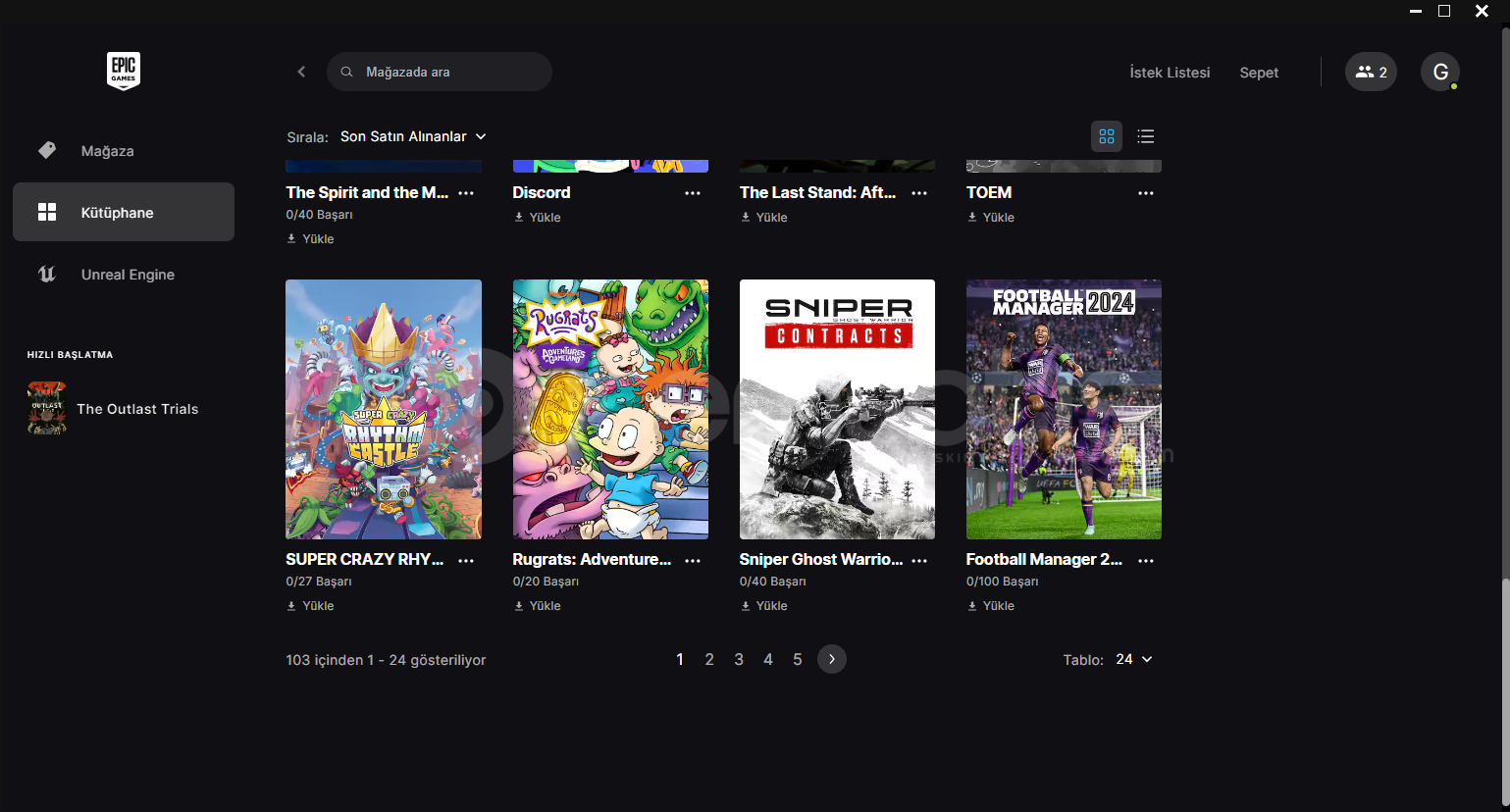This screenshot has width=1510, height=812.
Task: Launch The Outlast Trials from quick launch
Action: (x=136, y=409)
